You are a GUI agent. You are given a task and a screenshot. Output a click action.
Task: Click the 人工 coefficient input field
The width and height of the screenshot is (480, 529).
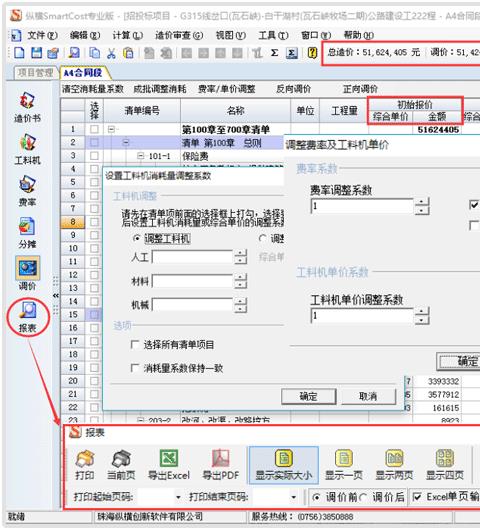pyautogui.click(x=193, y=257)
